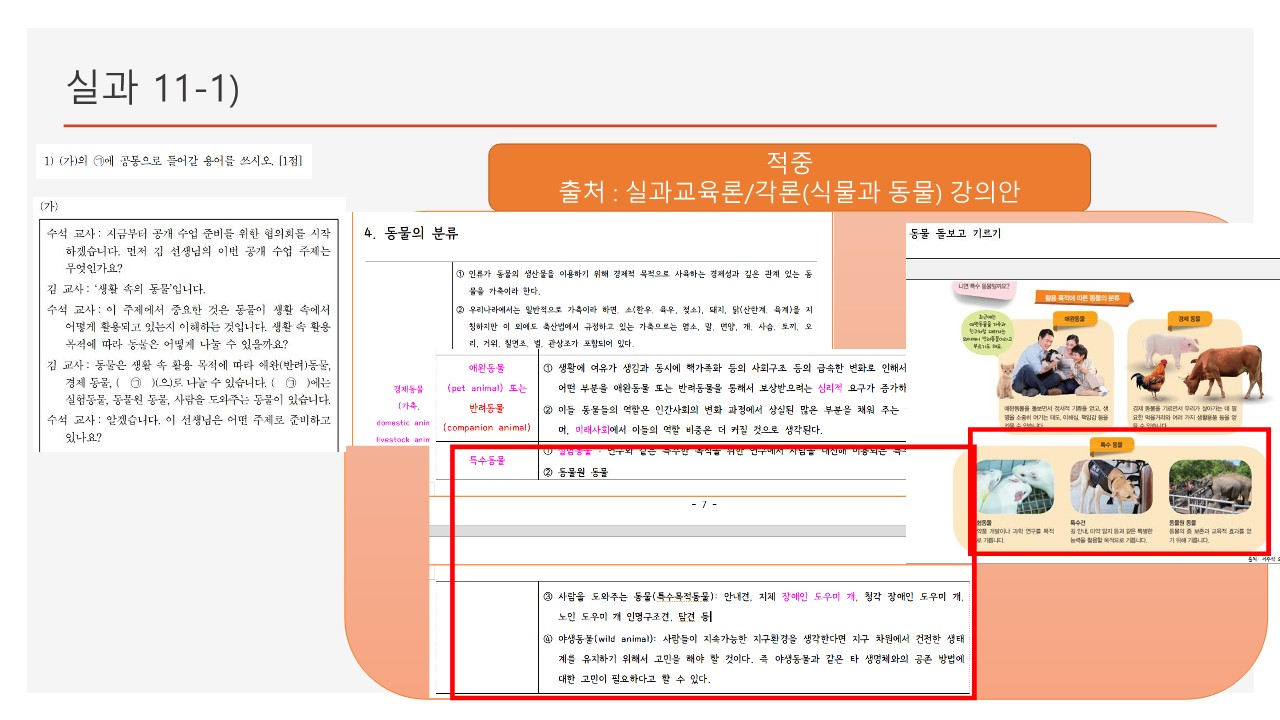1280x720 pixels.
Task: Click the white lab mice photo
Action: coord(1015,487)
